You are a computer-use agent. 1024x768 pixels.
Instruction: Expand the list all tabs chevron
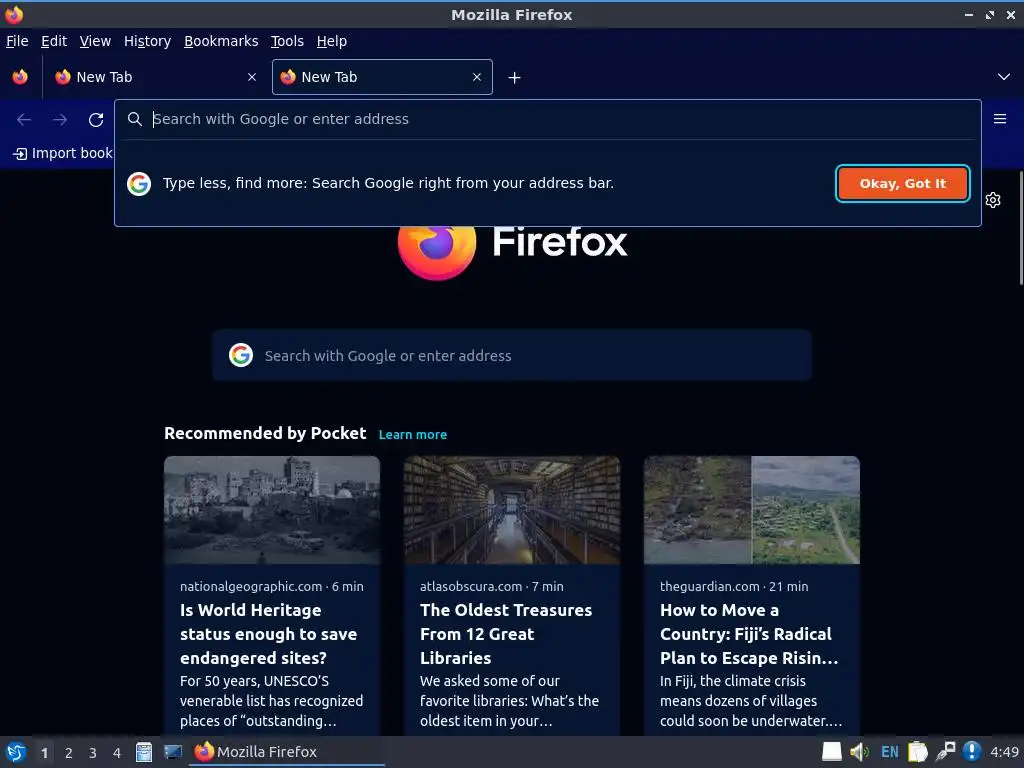click(x=1004, y=77)
